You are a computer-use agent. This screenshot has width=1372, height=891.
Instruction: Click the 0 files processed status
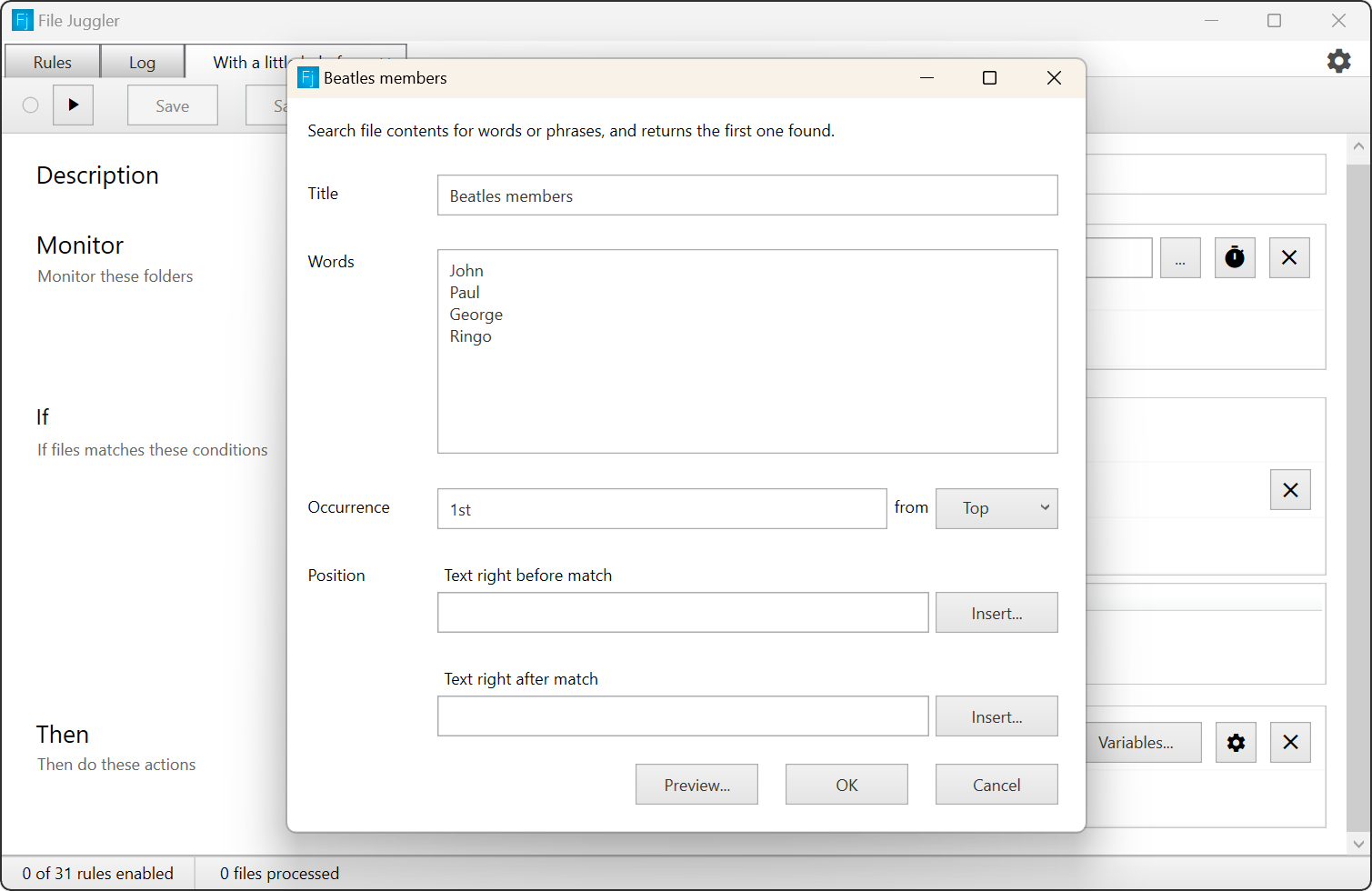pyautogui.click(x=279, y=874)
